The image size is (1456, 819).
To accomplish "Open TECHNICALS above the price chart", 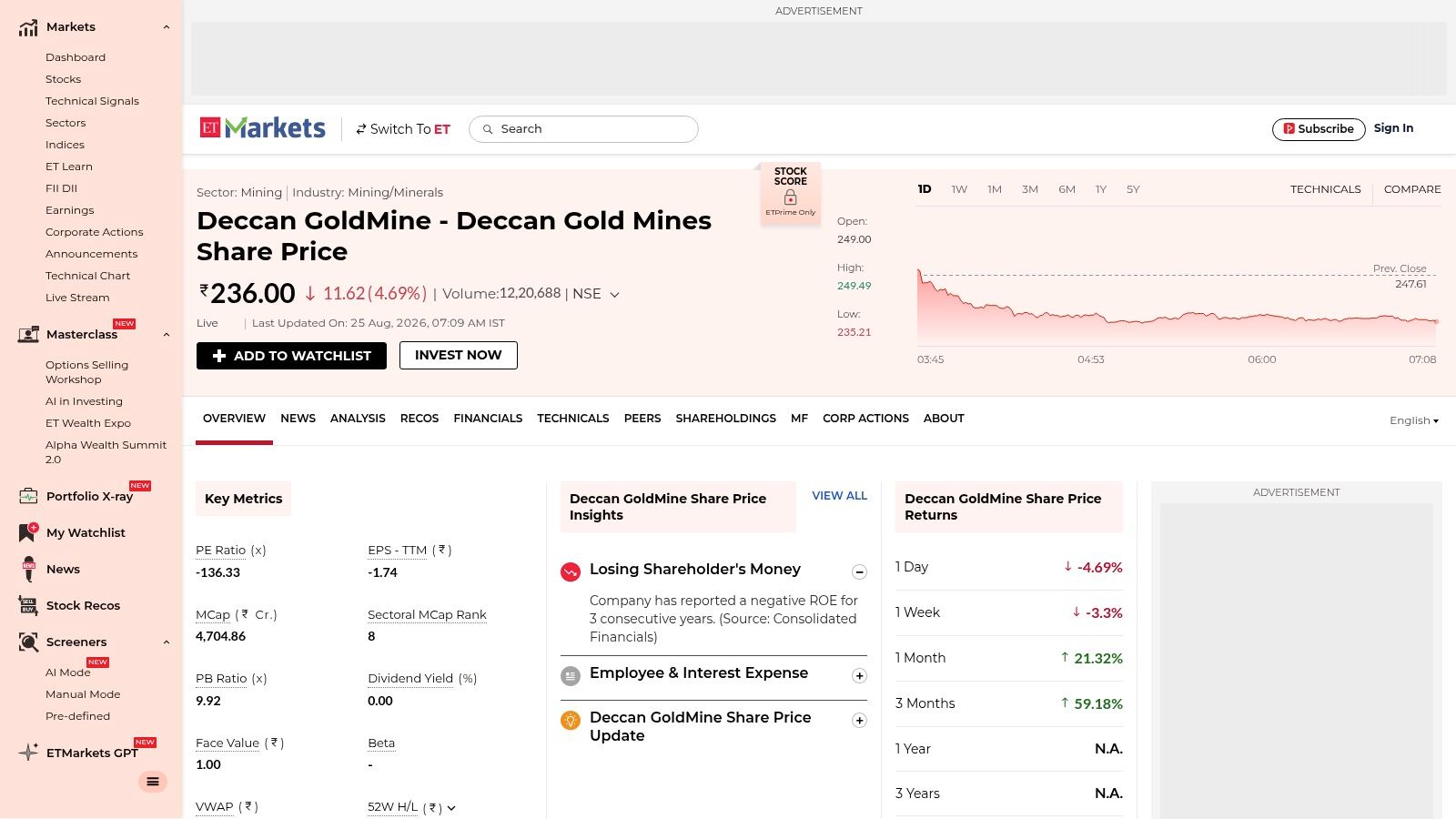I will (x=1325, y=189).
